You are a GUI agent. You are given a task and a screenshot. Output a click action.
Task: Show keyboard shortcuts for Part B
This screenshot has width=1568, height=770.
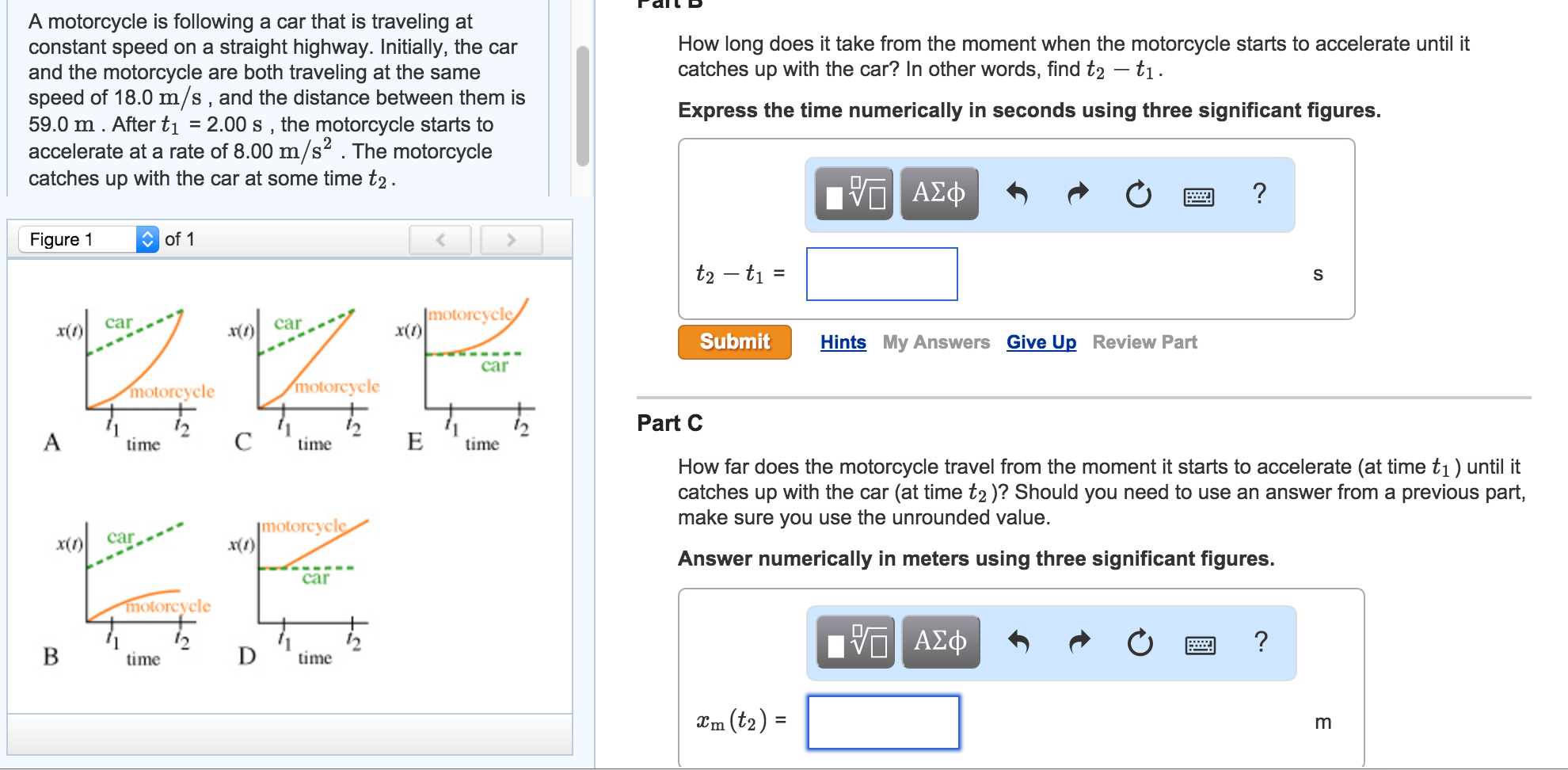[1198, 196]
